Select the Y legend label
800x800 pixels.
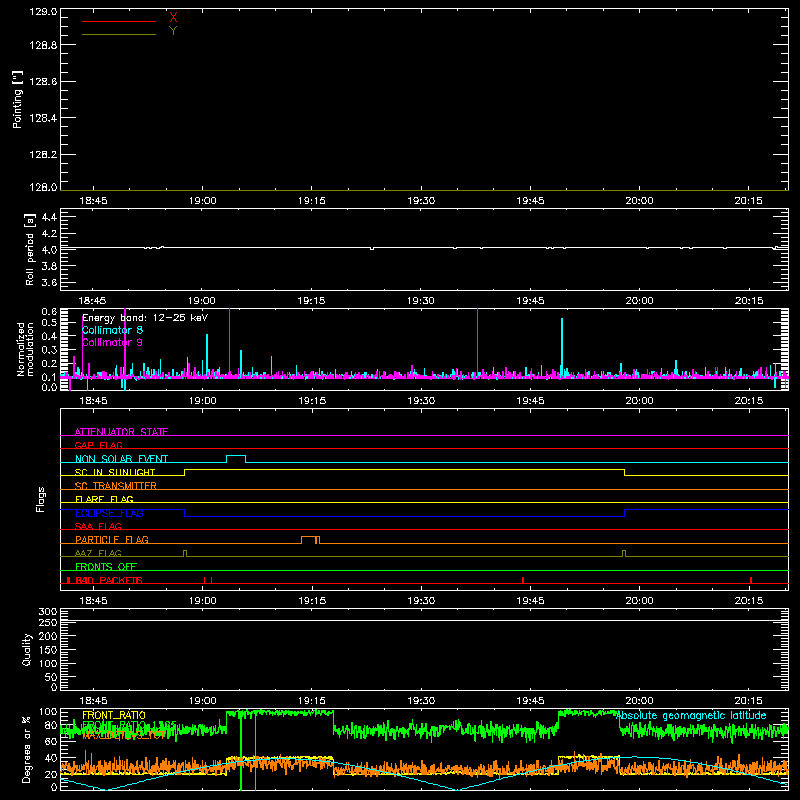[x=173, y=31]
